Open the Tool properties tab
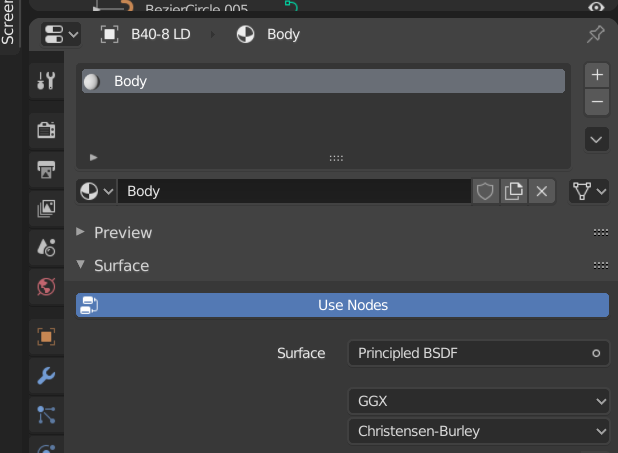The width and height of the screenshot is (618, 453). pos(45,82)
